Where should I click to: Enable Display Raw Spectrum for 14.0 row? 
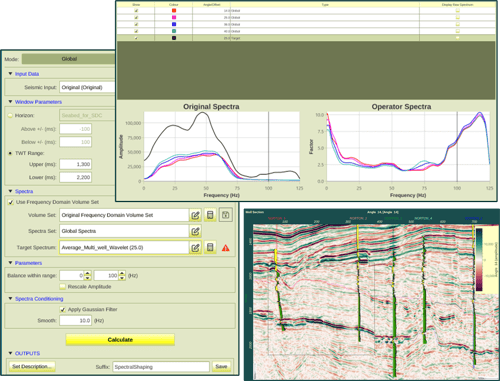click(458, 11)
